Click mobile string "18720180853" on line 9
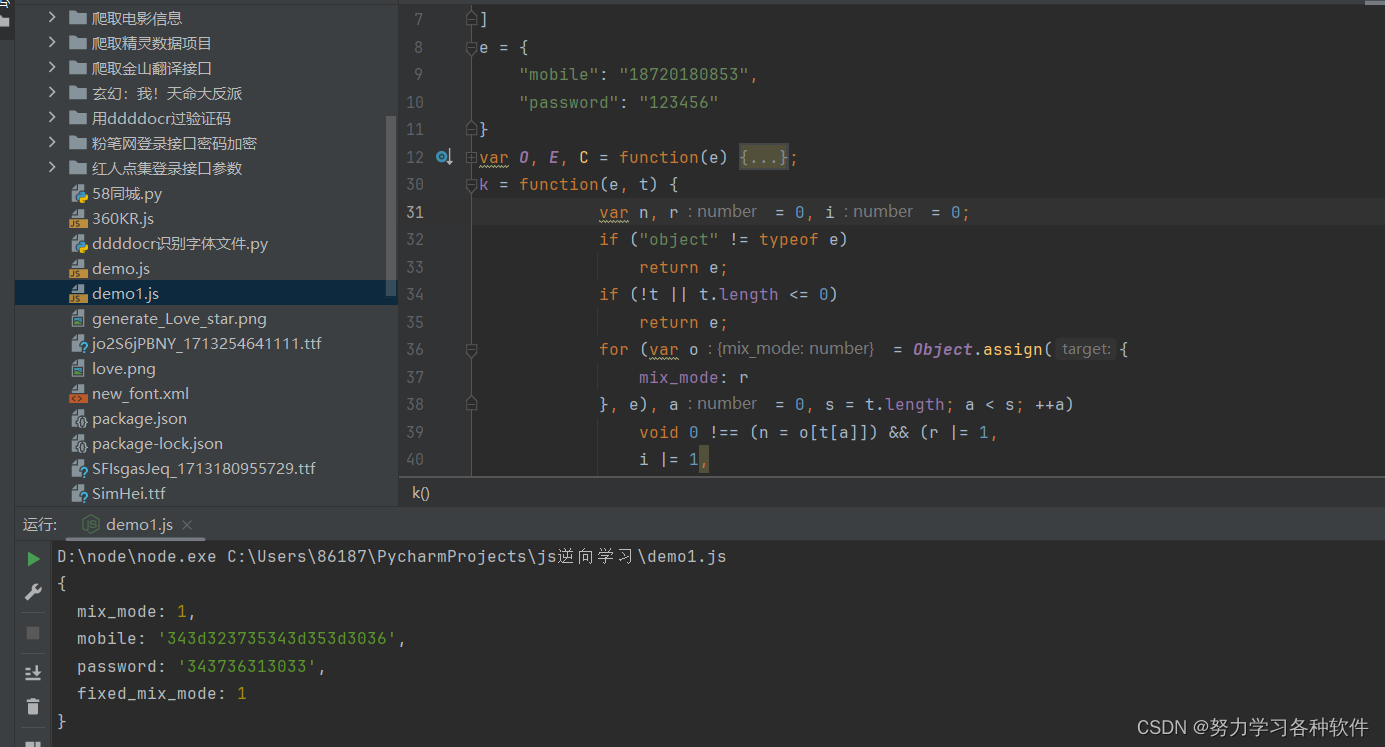The width and height of the screenshot is (1385, 747). (x=684, y=75)
